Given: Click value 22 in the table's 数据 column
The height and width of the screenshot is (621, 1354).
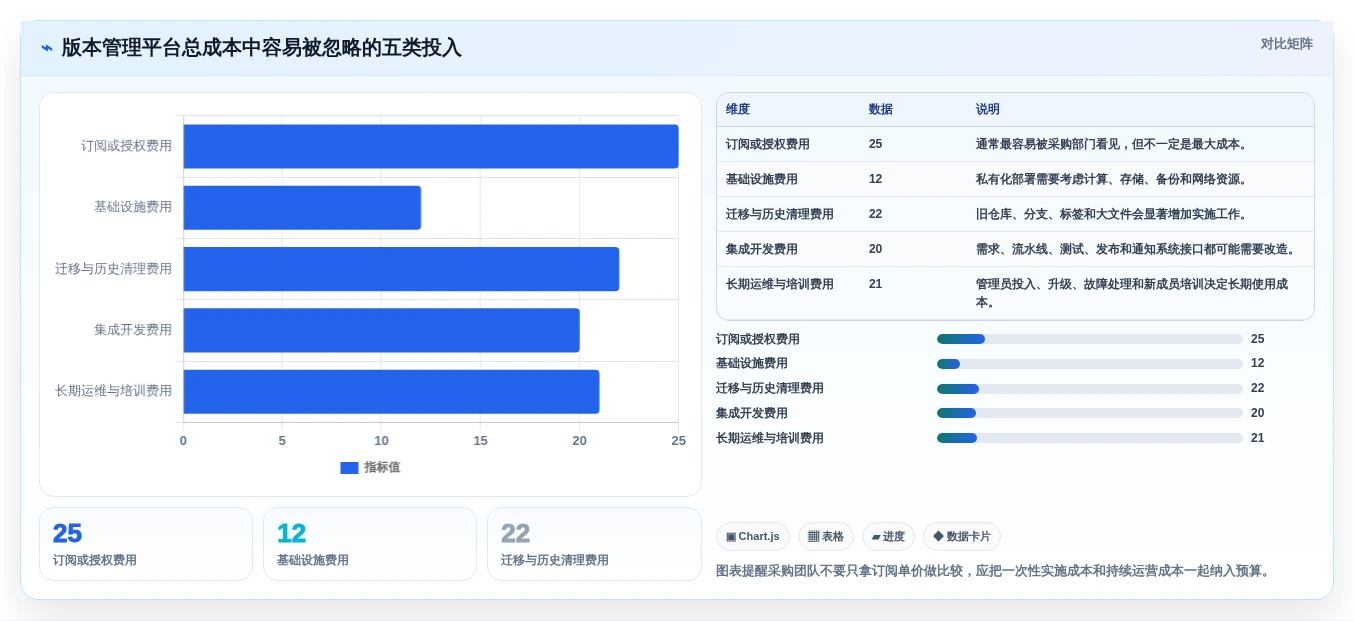Looking at the screenshot, I should pyautogui.click(x=876, y=214).
